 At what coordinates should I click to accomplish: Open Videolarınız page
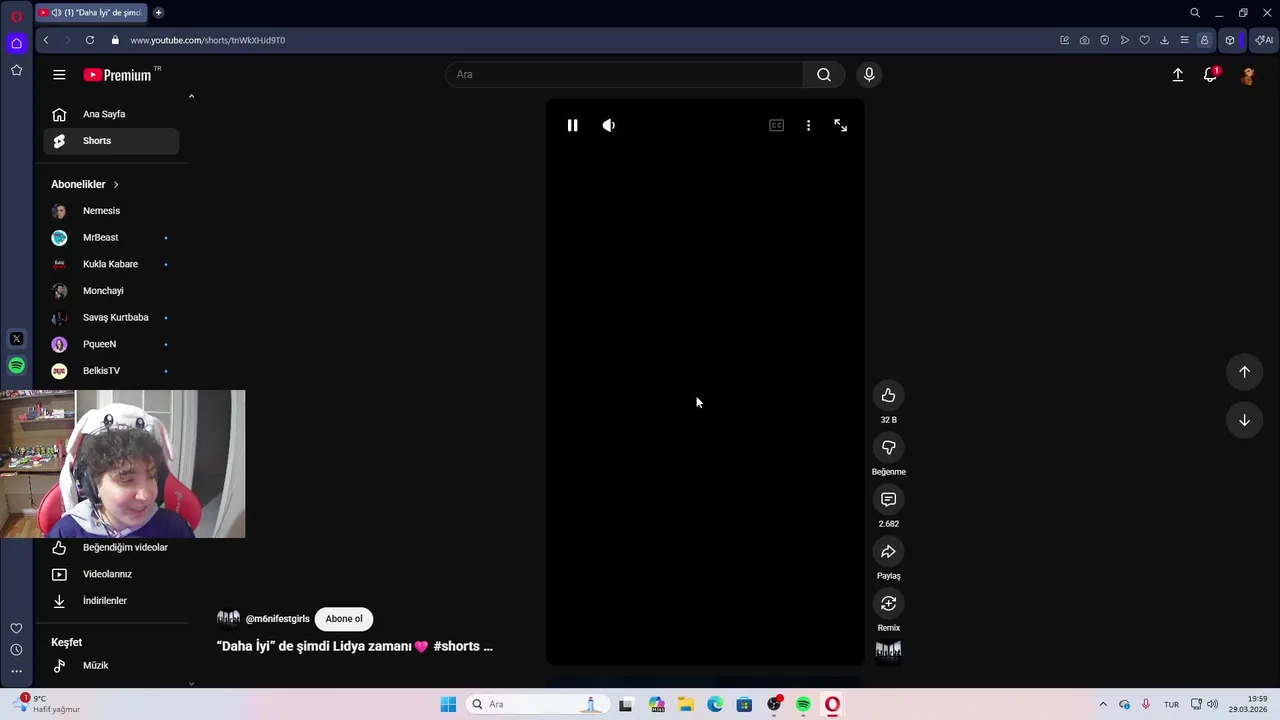[x=111, y=574]
